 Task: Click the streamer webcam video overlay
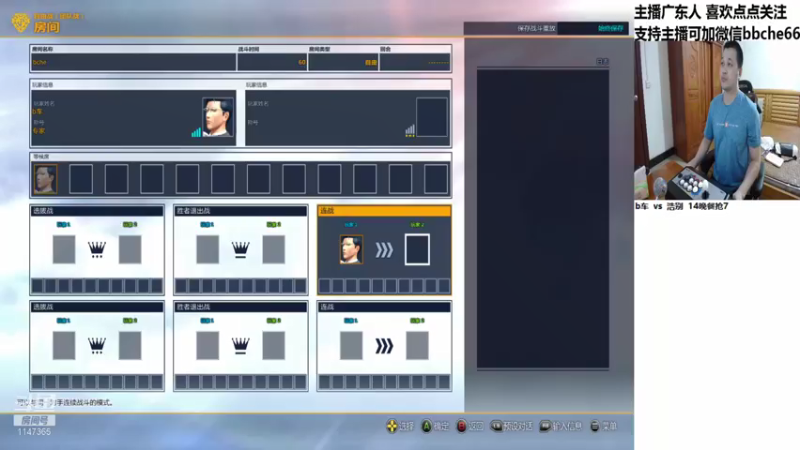(x=717, y=120)
